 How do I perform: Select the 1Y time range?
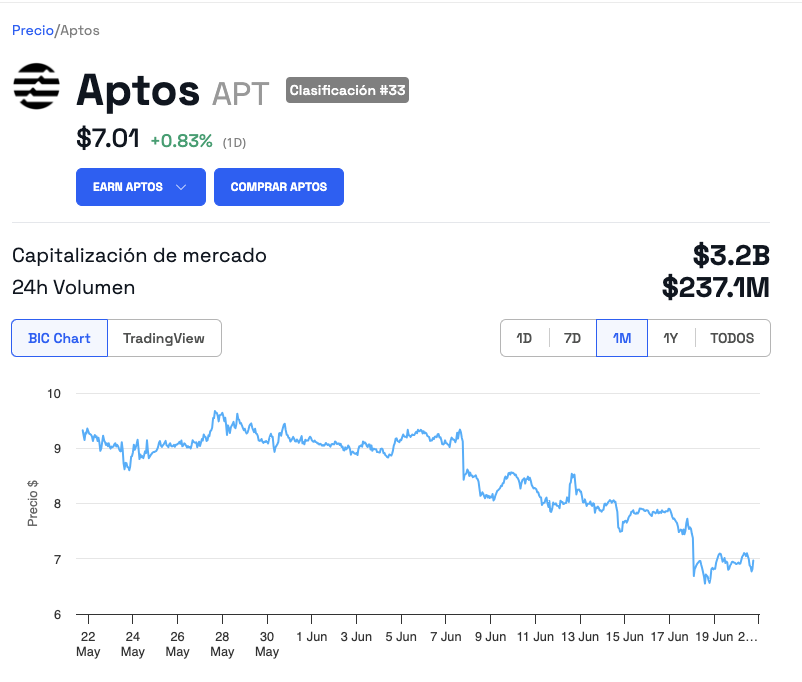[x=671, y=338]
